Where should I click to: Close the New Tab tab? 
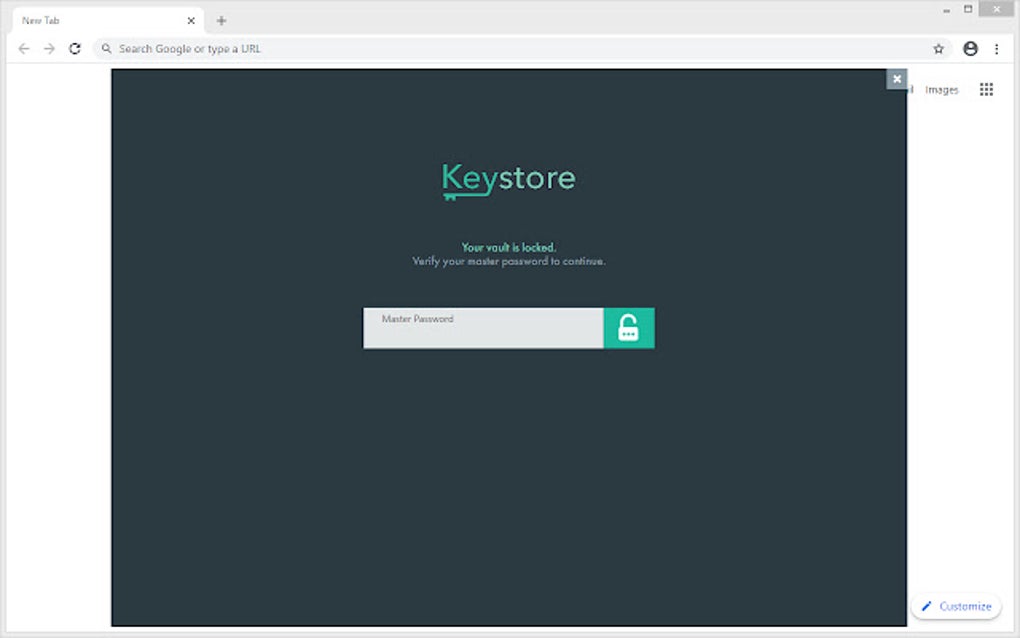pos(191,19)
